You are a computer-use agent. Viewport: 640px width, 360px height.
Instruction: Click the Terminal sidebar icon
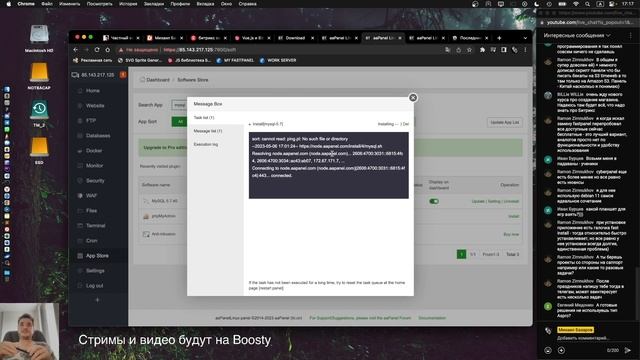80,226
